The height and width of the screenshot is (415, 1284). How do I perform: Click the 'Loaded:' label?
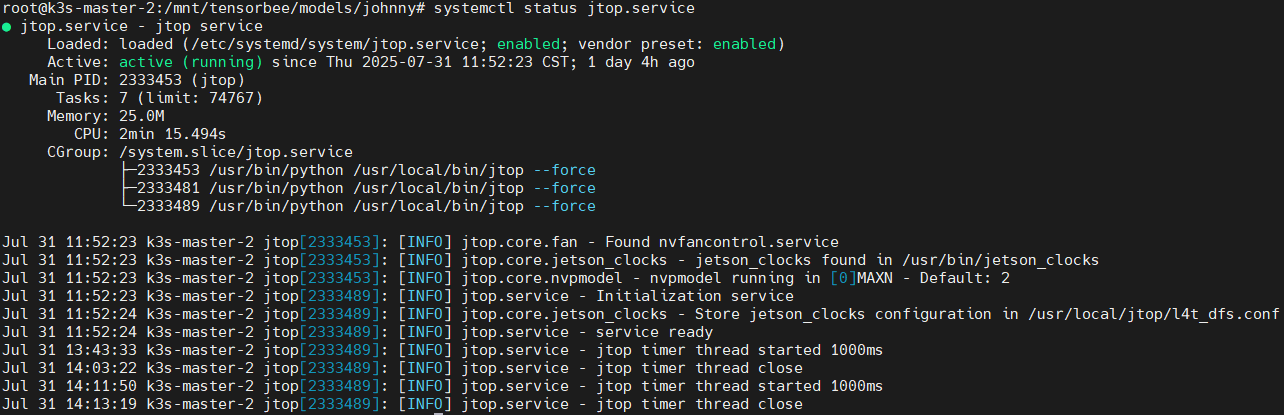coord(79,44)
